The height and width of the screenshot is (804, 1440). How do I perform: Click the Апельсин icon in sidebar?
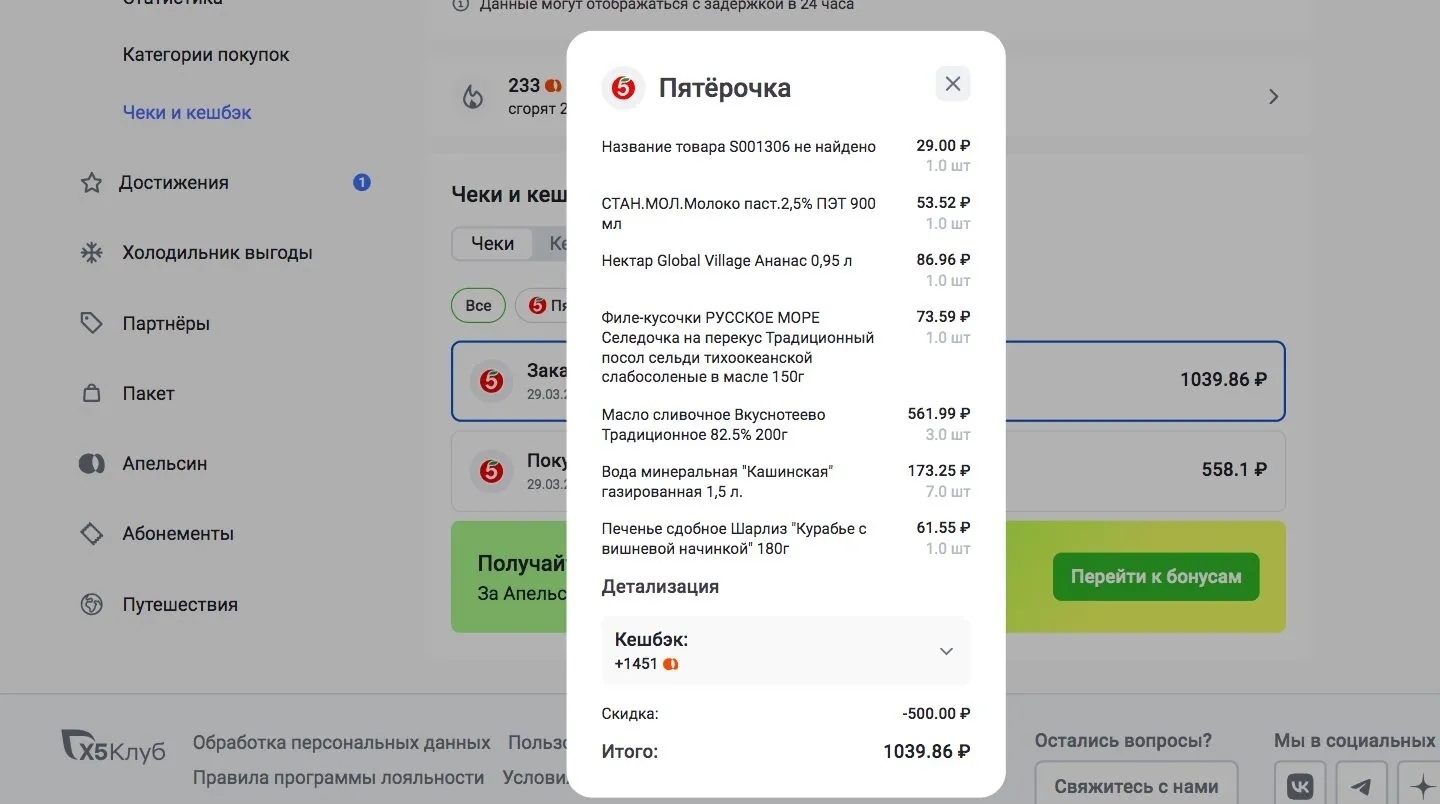pos(91,464)
